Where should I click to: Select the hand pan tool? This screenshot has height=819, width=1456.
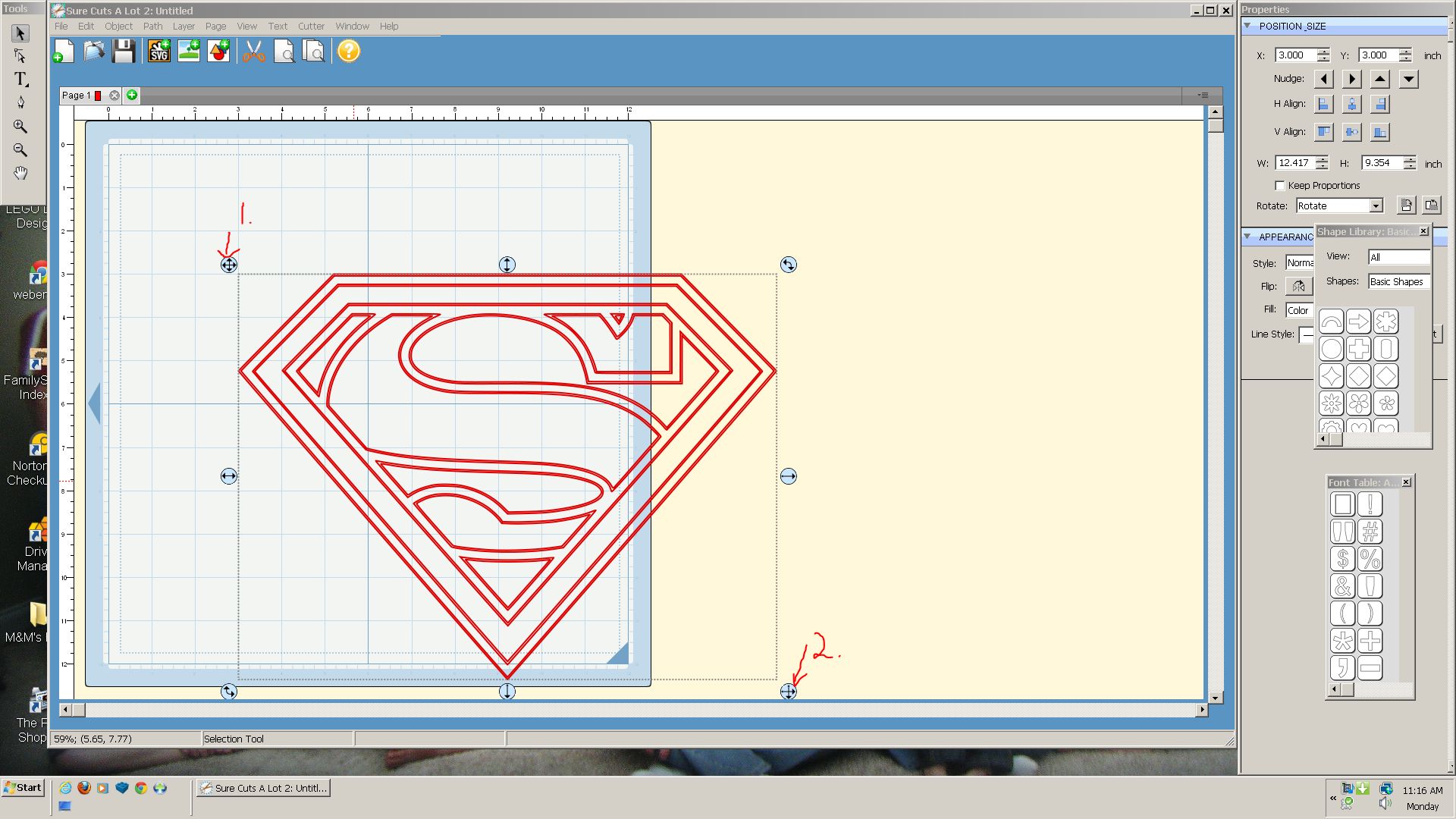[x=20, y=173]
